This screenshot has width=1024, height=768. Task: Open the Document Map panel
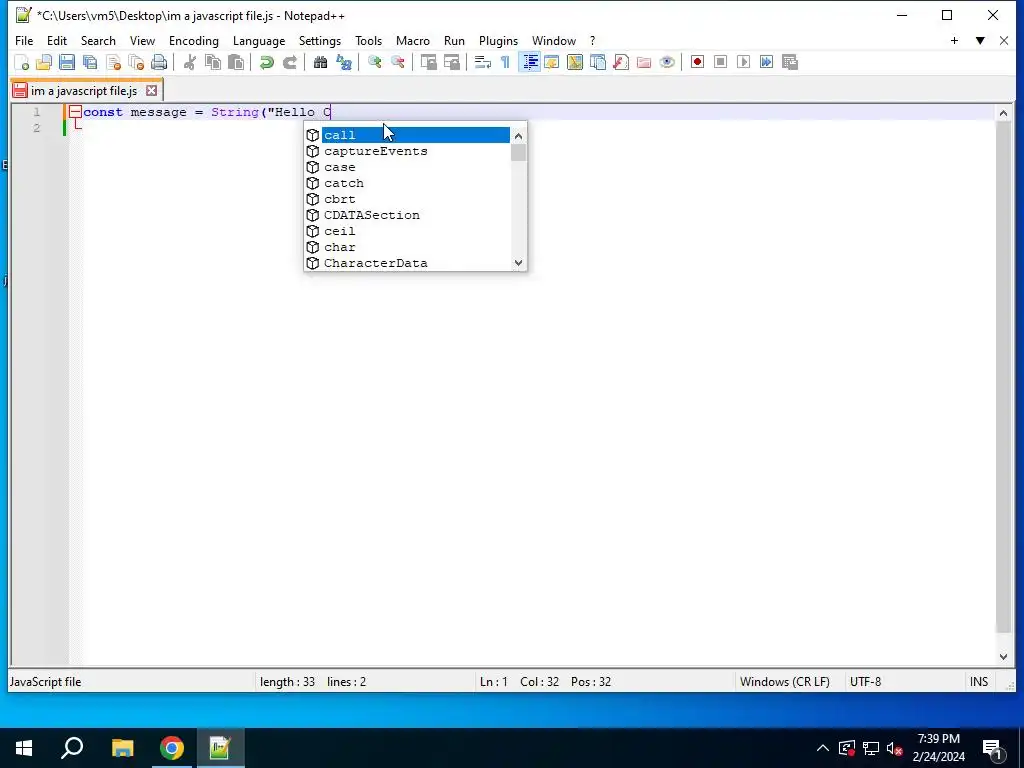575,62
